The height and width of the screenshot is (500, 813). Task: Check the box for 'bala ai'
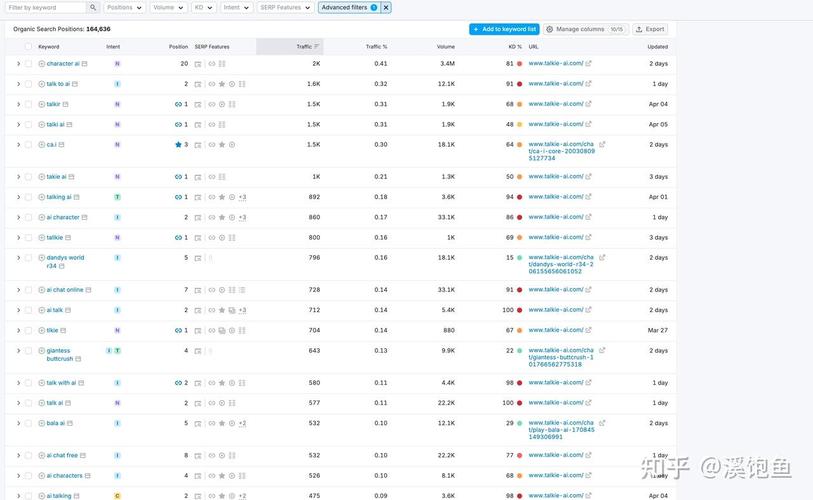tap(29, 423)
